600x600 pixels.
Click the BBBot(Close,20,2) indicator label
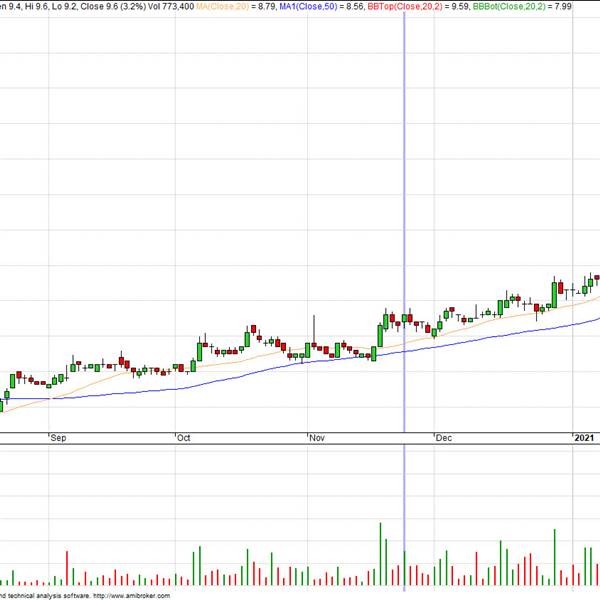pos(509,7)
